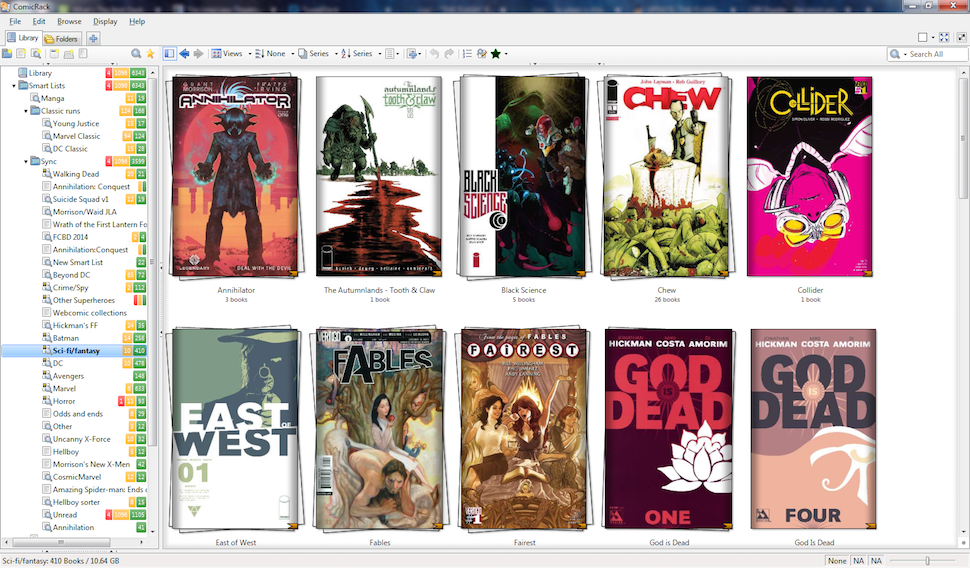Viewport: 970px width, 568px height.
Task: Open the Annihilator series cover
Action: [x=236, y=176]
